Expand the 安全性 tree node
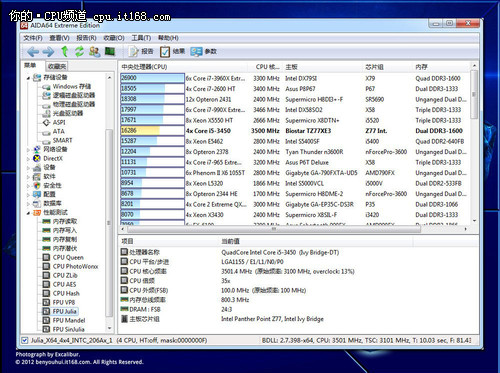The image size is (500, 373). tap(28, 186)
